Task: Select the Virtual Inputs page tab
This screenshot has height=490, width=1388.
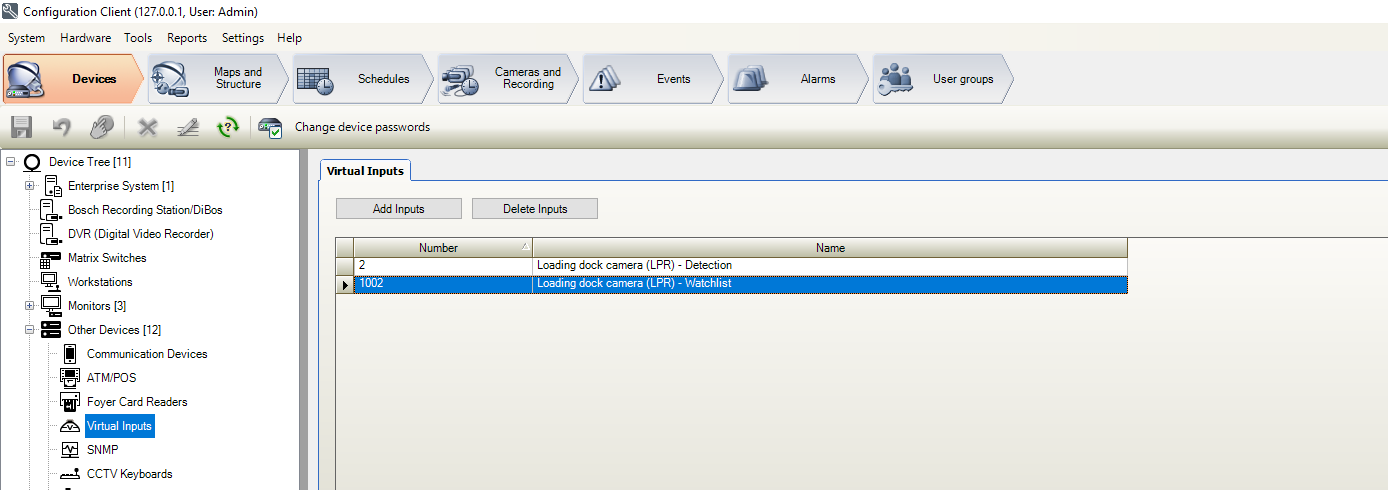Action: pyautogui.click(x=365, y=171)
